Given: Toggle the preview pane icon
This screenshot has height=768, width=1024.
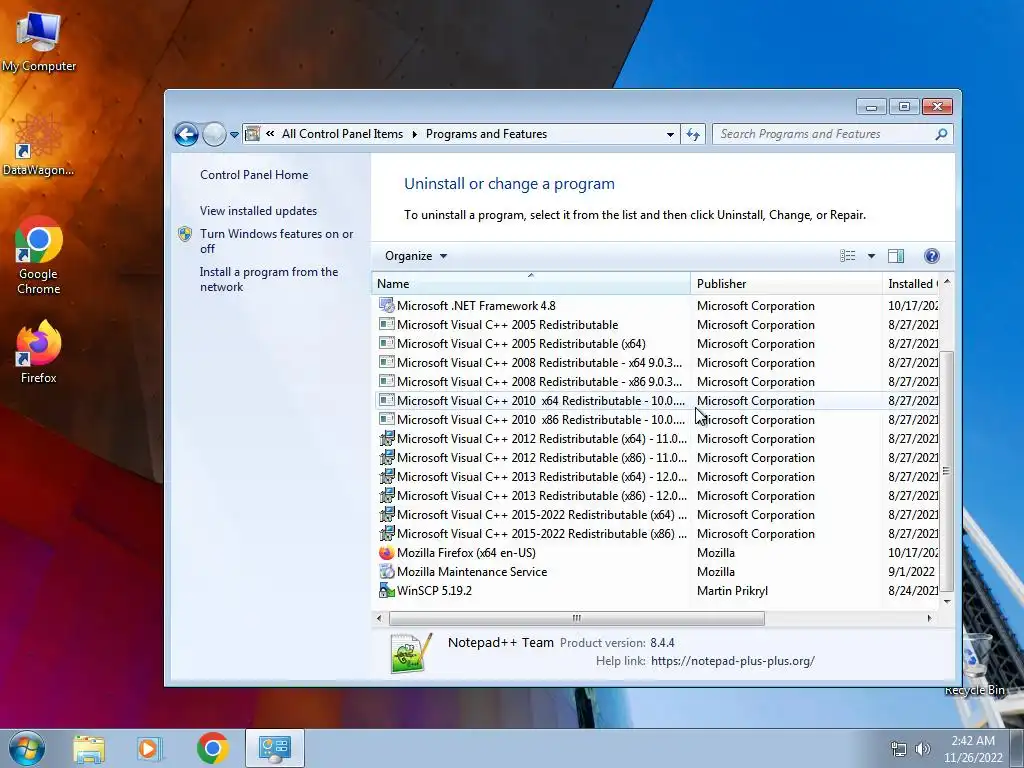Looking at the screenshot, I should (896, 256).
